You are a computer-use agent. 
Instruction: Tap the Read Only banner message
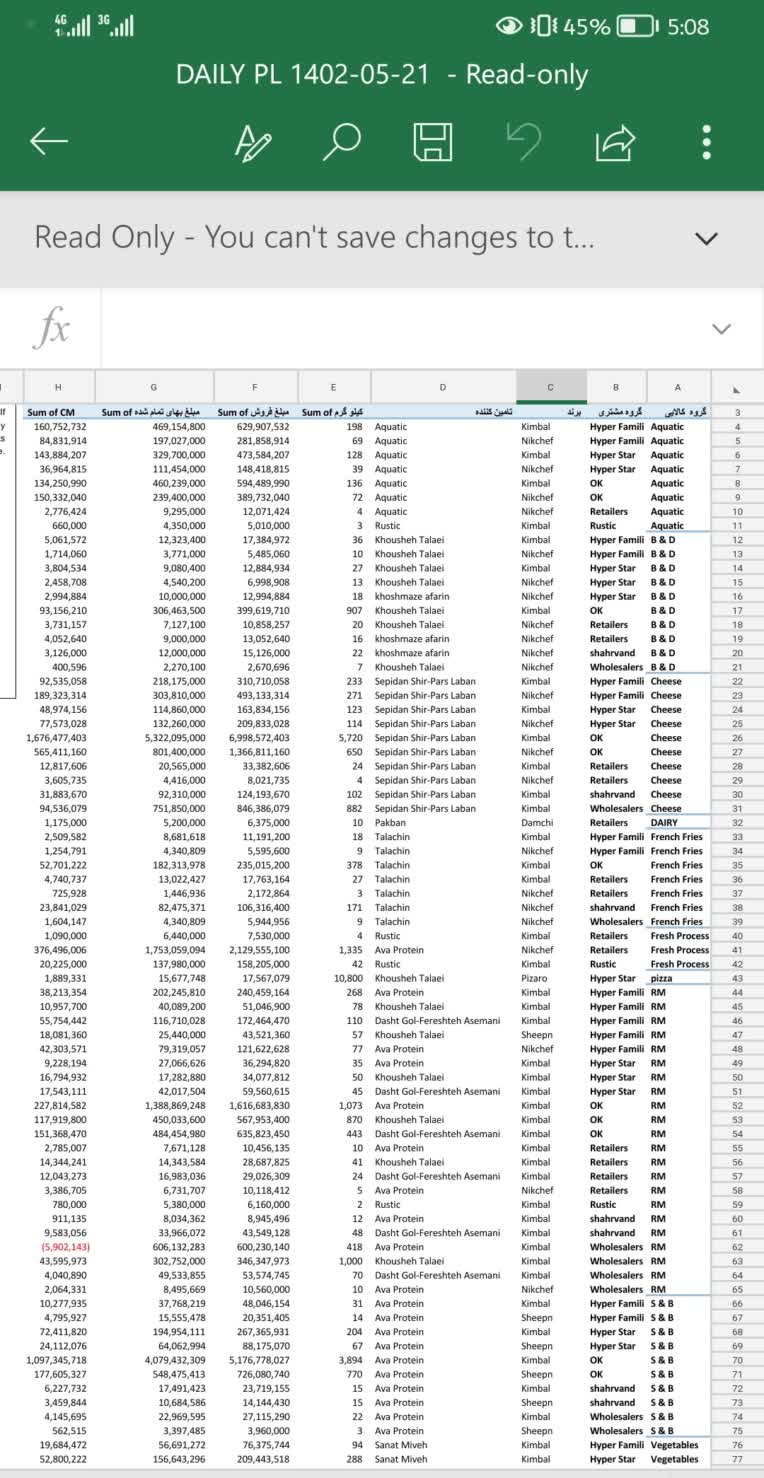pyautogui.click(x=314, y=238)
